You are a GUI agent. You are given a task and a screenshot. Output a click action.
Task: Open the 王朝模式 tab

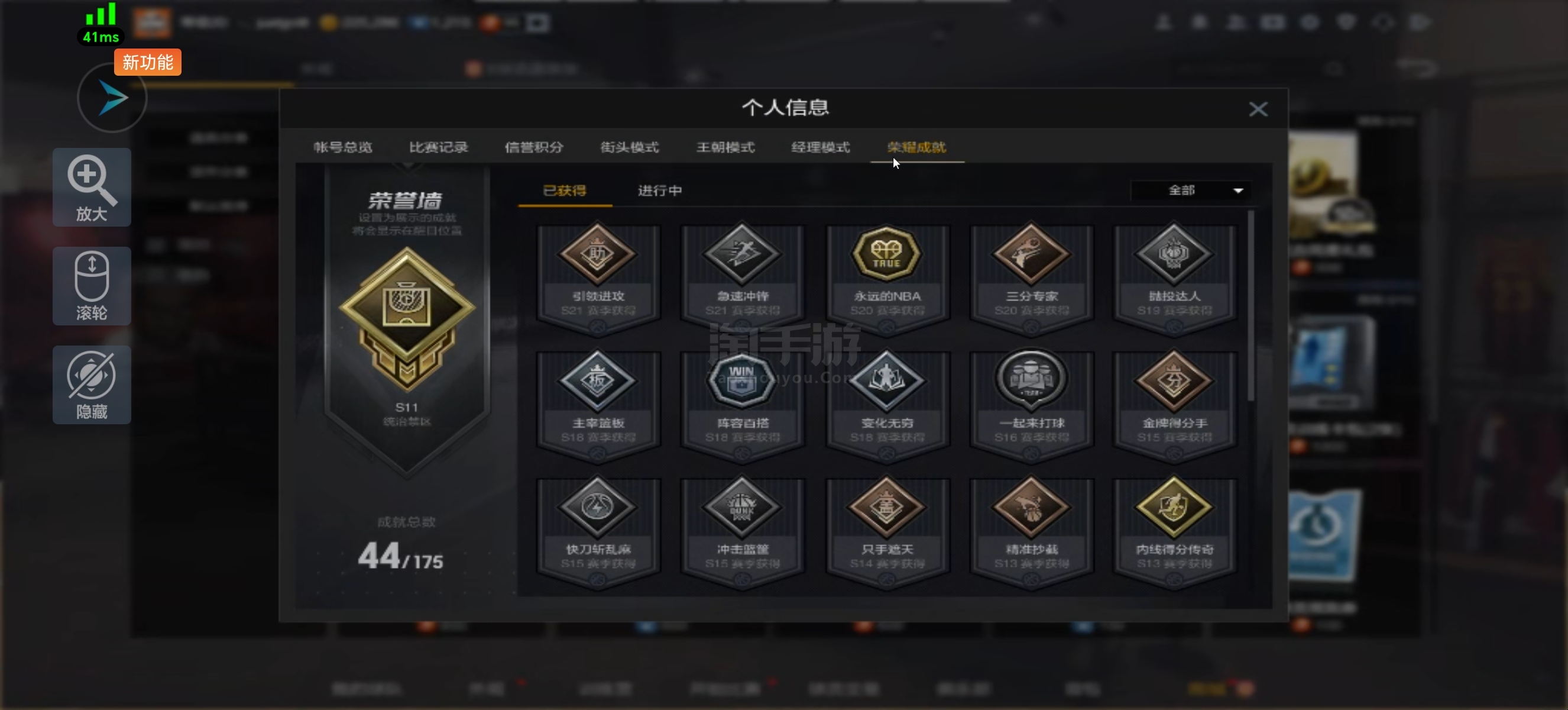click(x=725, y=147)
